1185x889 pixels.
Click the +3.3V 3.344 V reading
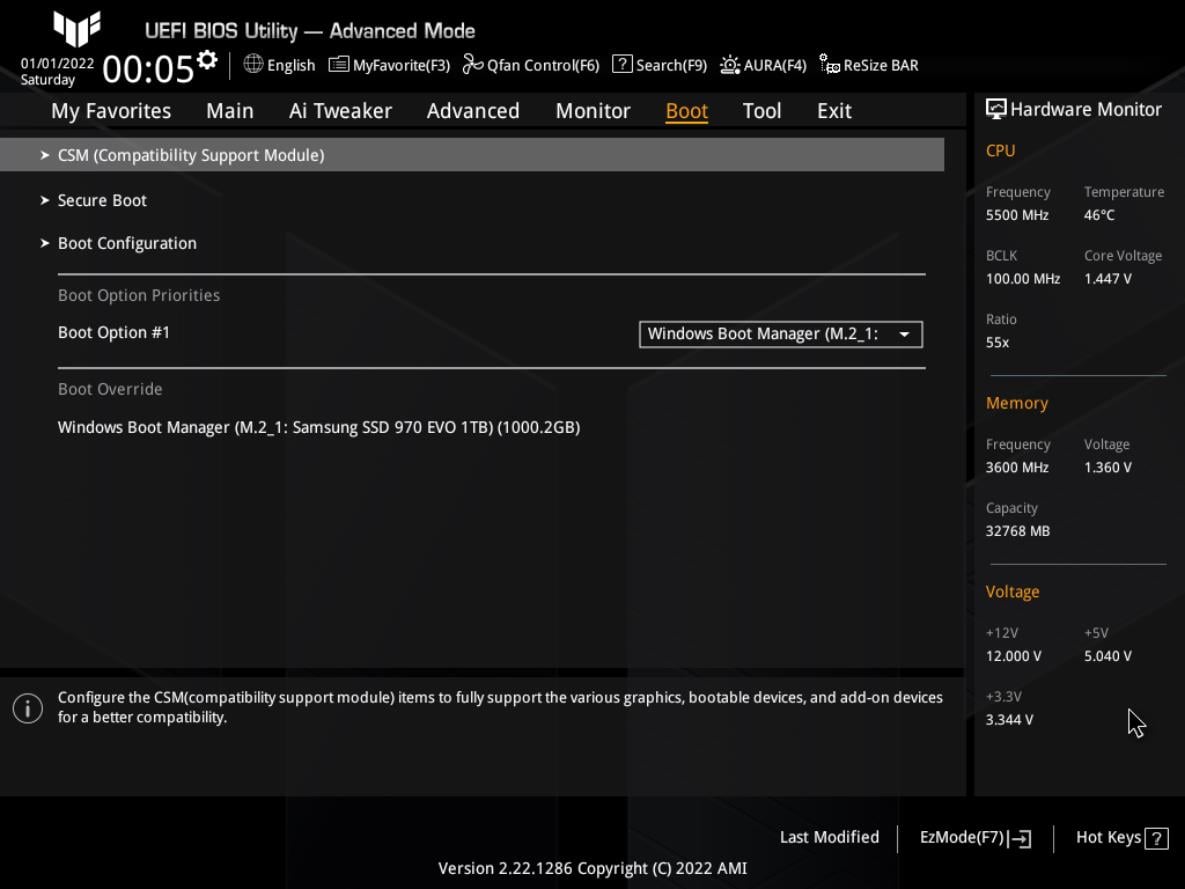click(1009, 720)
